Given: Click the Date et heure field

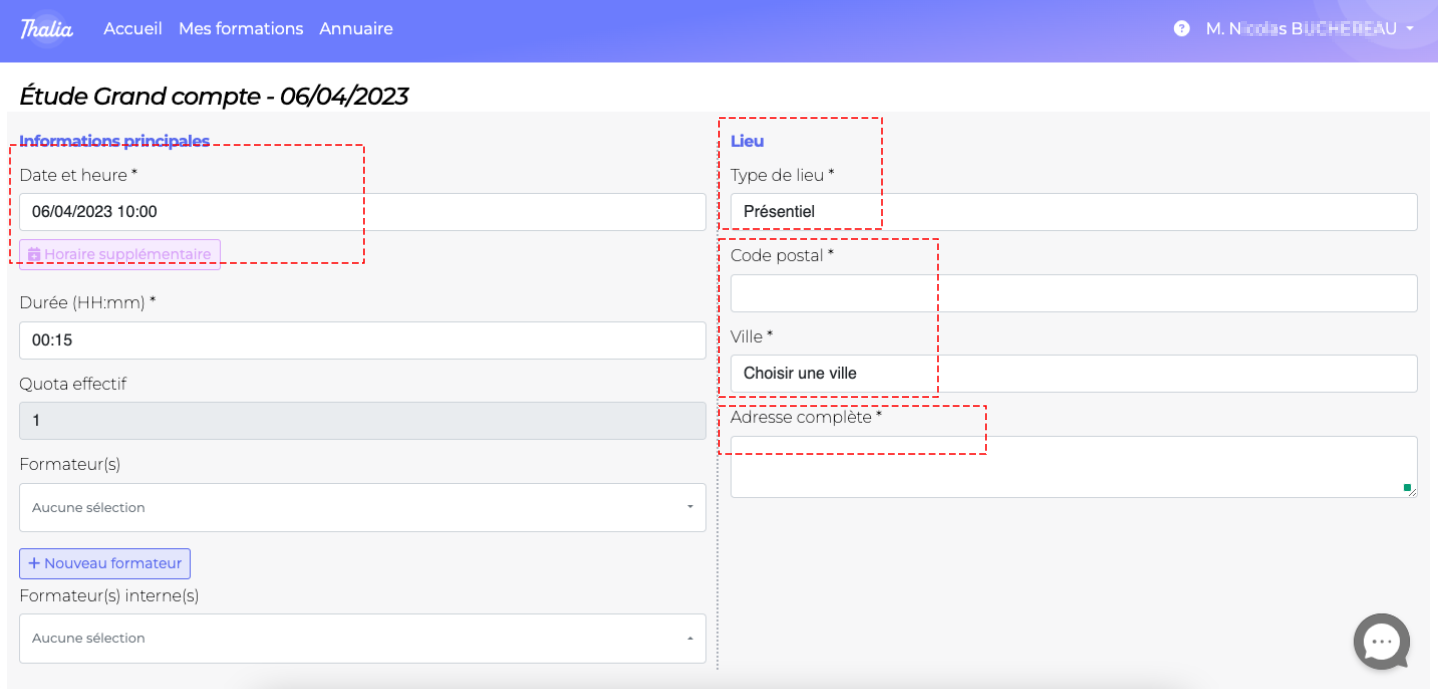Looking at the screenshot, I should pos(362,212).
